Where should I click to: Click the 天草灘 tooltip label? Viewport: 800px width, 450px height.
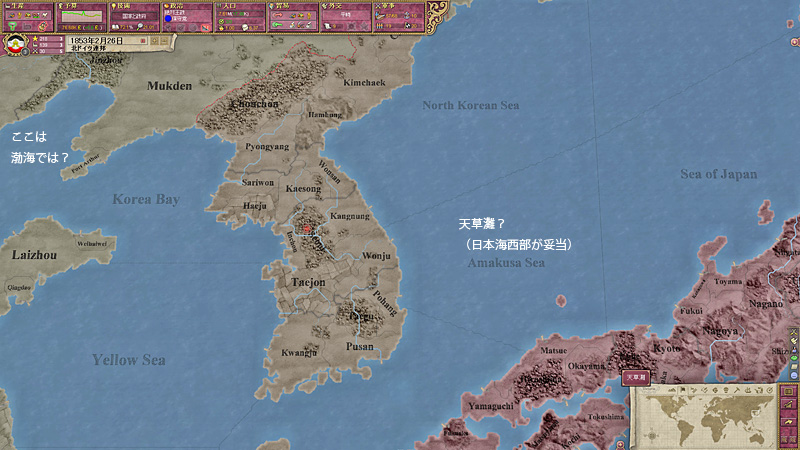tap(636, 378)
